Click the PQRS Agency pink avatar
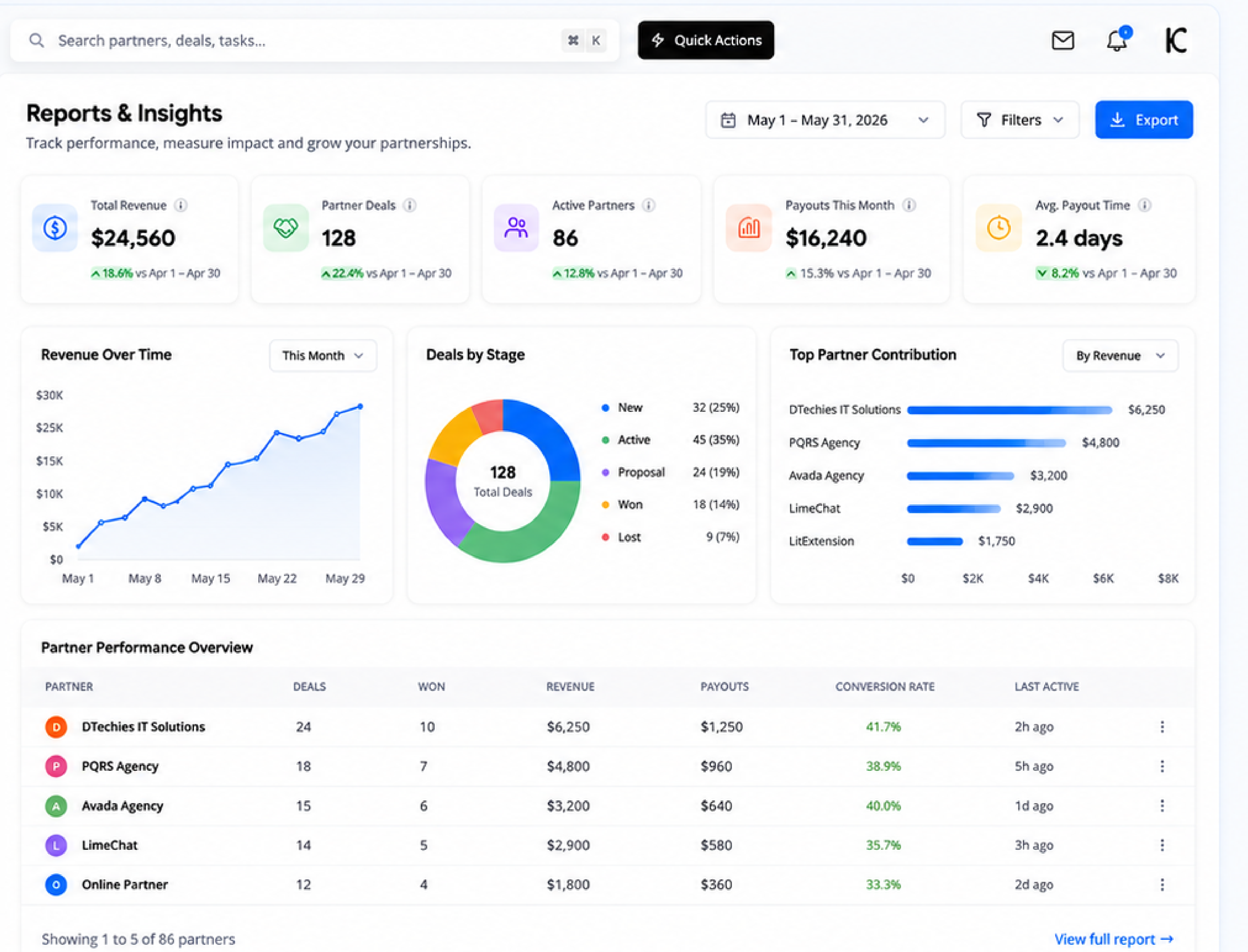1248x952 pixels. (56, 766)
